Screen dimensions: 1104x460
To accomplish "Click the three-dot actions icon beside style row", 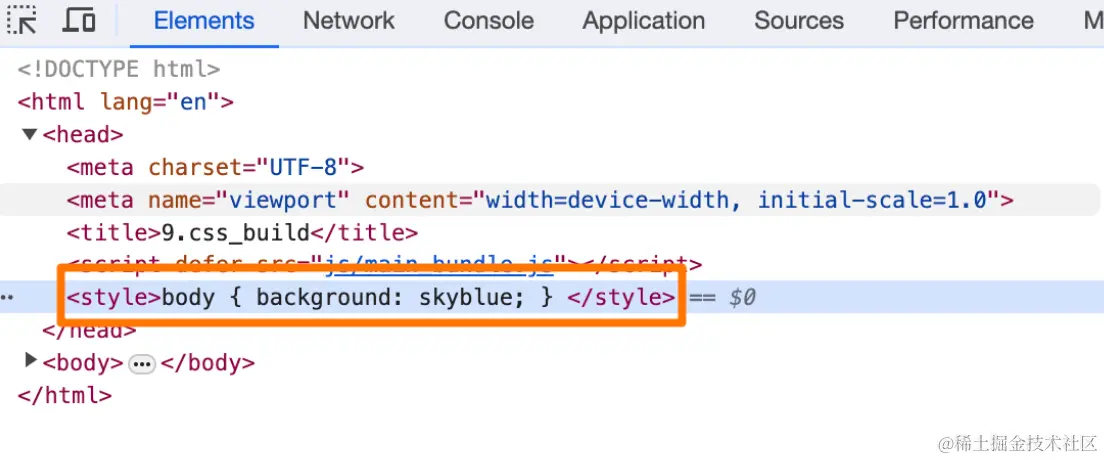I will coord(8,298).
